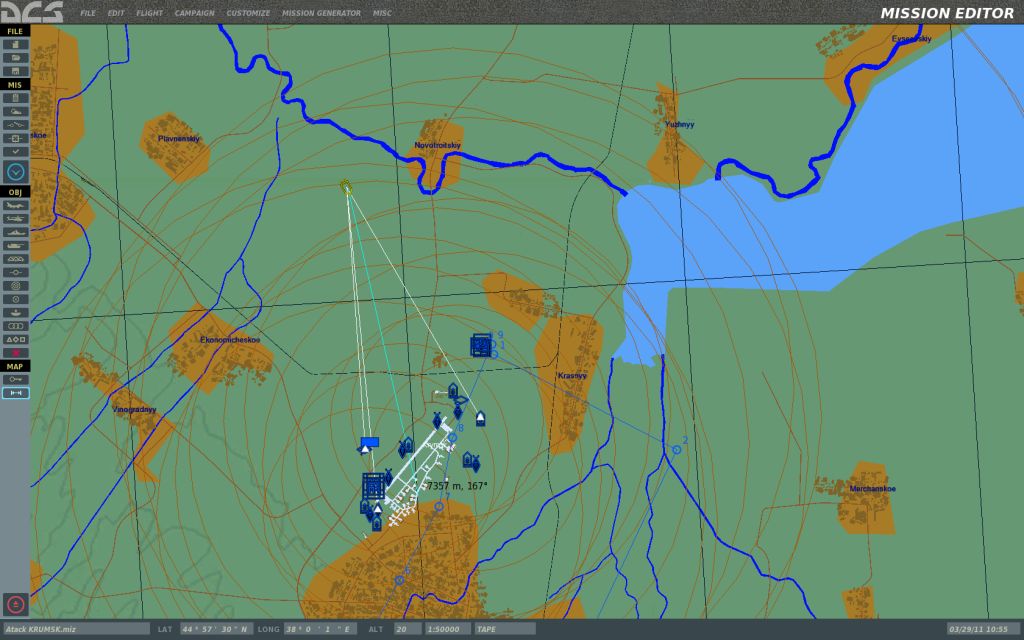Toggle the distance tape measure tool

(x=15, y=392)
